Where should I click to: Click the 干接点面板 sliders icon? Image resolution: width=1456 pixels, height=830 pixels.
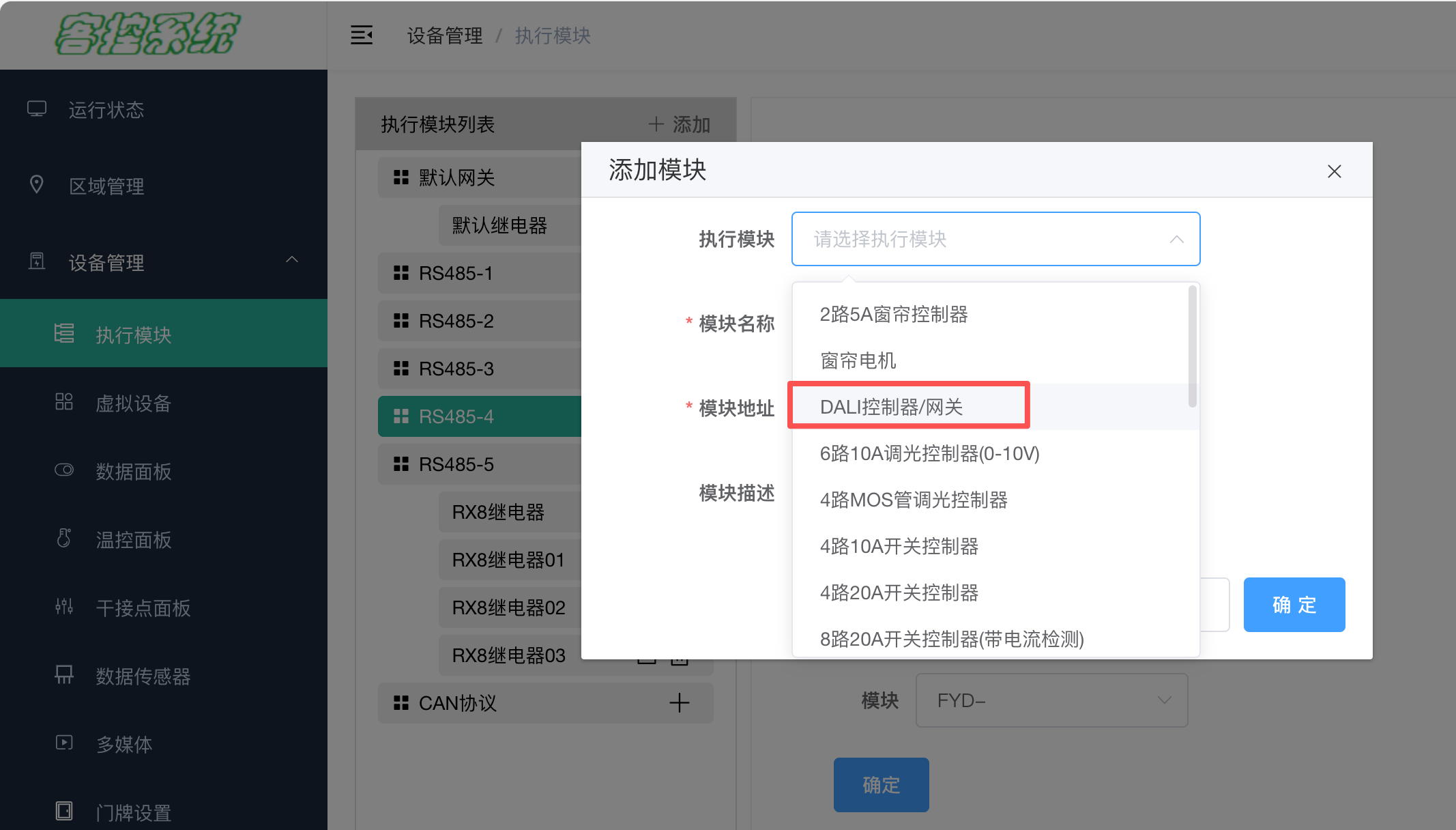point(64,606)
